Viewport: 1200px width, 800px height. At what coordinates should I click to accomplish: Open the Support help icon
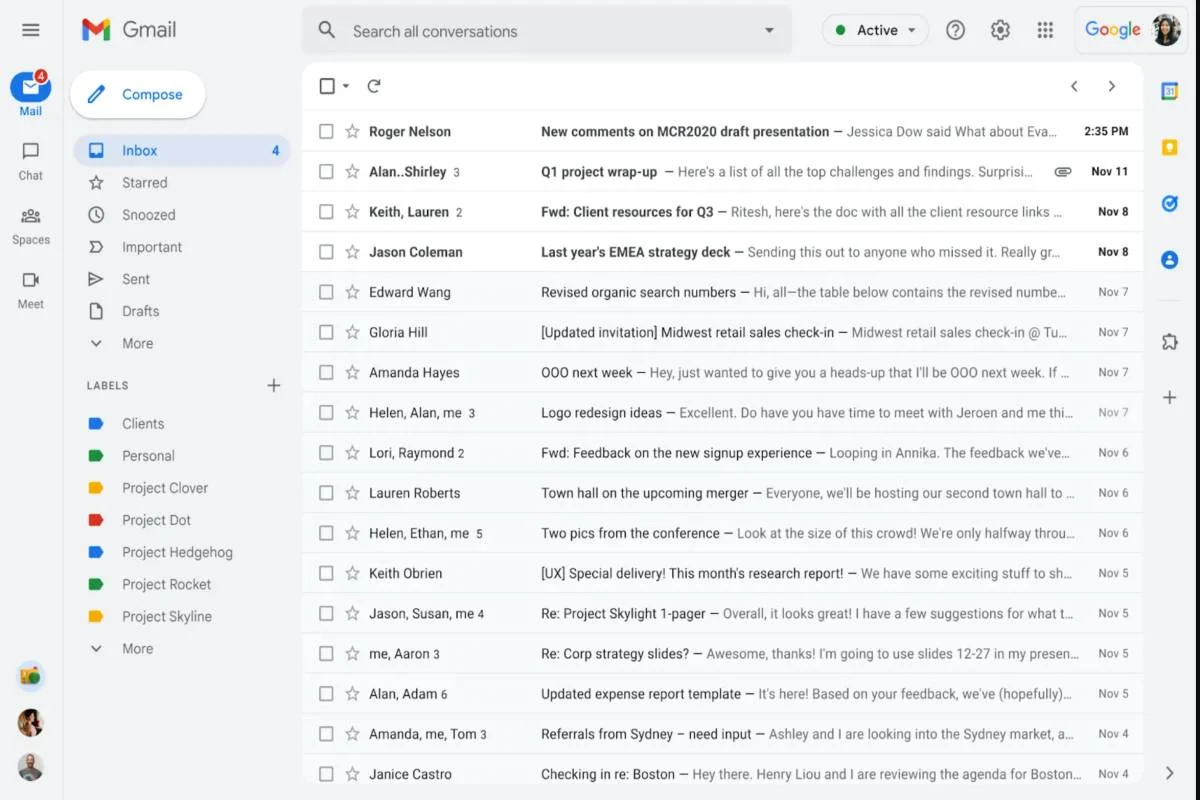coord(955,30)
